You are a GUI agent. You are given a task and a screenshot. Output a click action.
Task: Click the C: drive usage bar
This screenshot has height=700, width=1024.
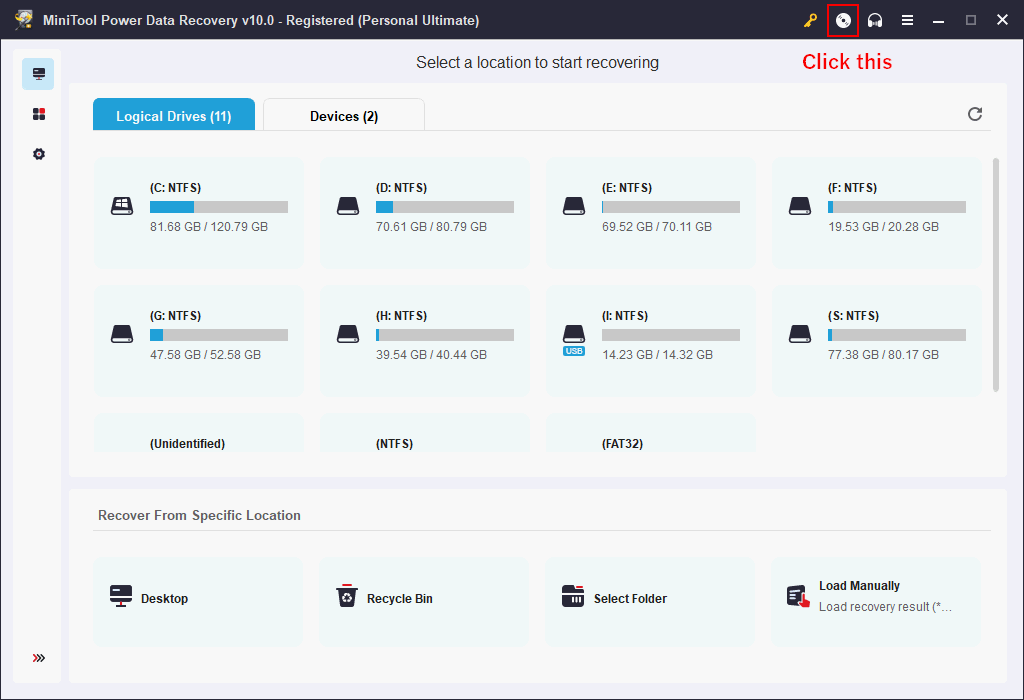(x=219, y=207)
